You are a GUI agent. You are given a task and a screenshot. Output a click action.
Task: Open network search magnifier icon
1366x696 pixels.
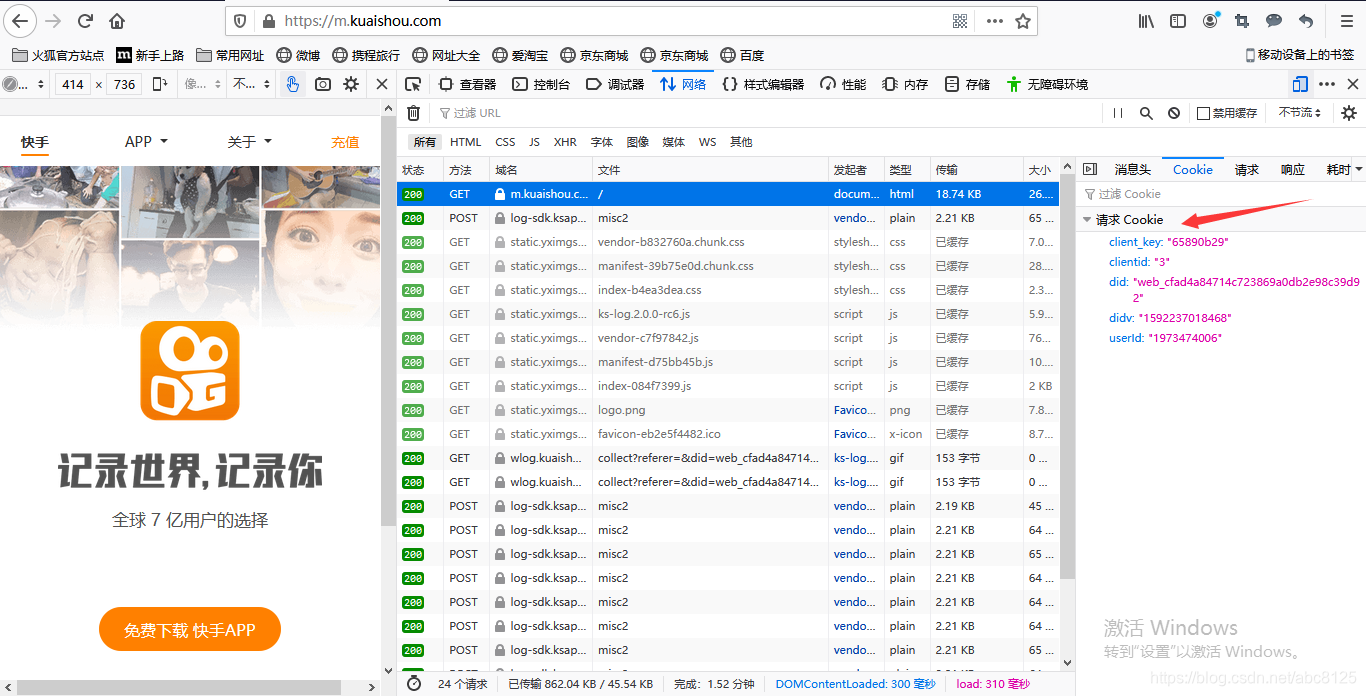pyautogui.click(x=1146, y=114)
